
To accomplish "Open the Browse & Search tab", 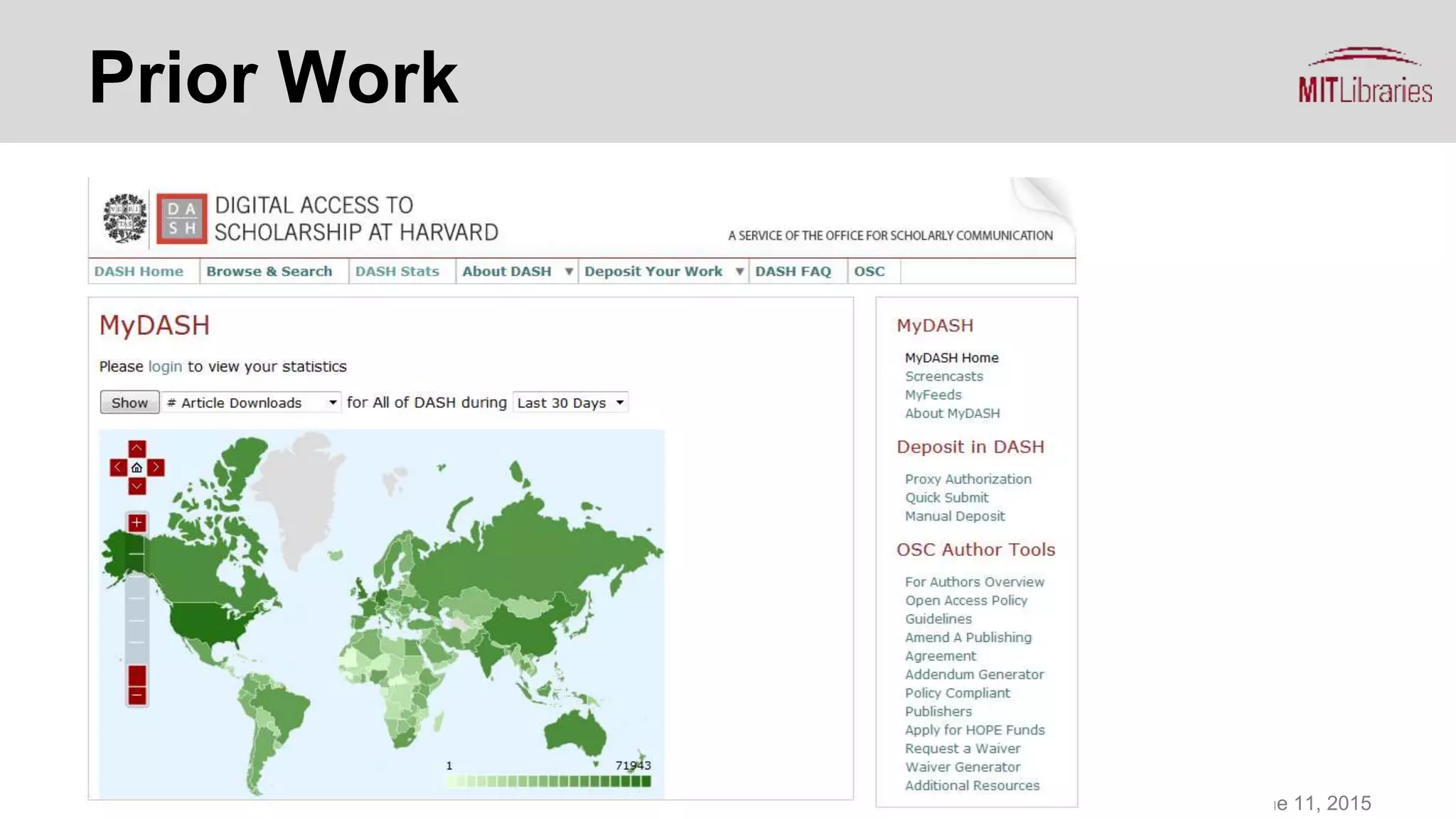I will [x=269, y=272].
